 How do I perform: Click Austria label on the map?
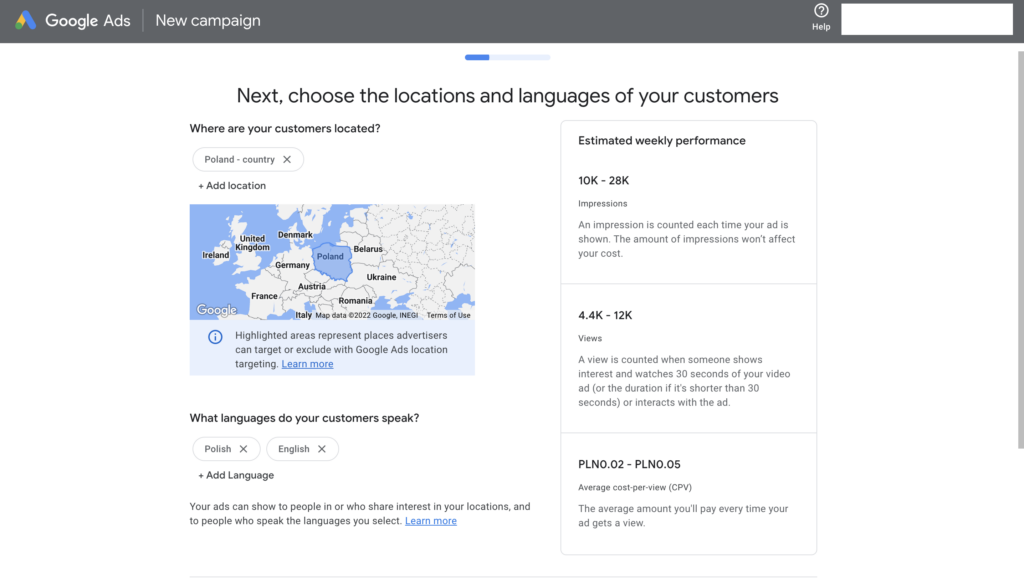(x=312, y=287)
